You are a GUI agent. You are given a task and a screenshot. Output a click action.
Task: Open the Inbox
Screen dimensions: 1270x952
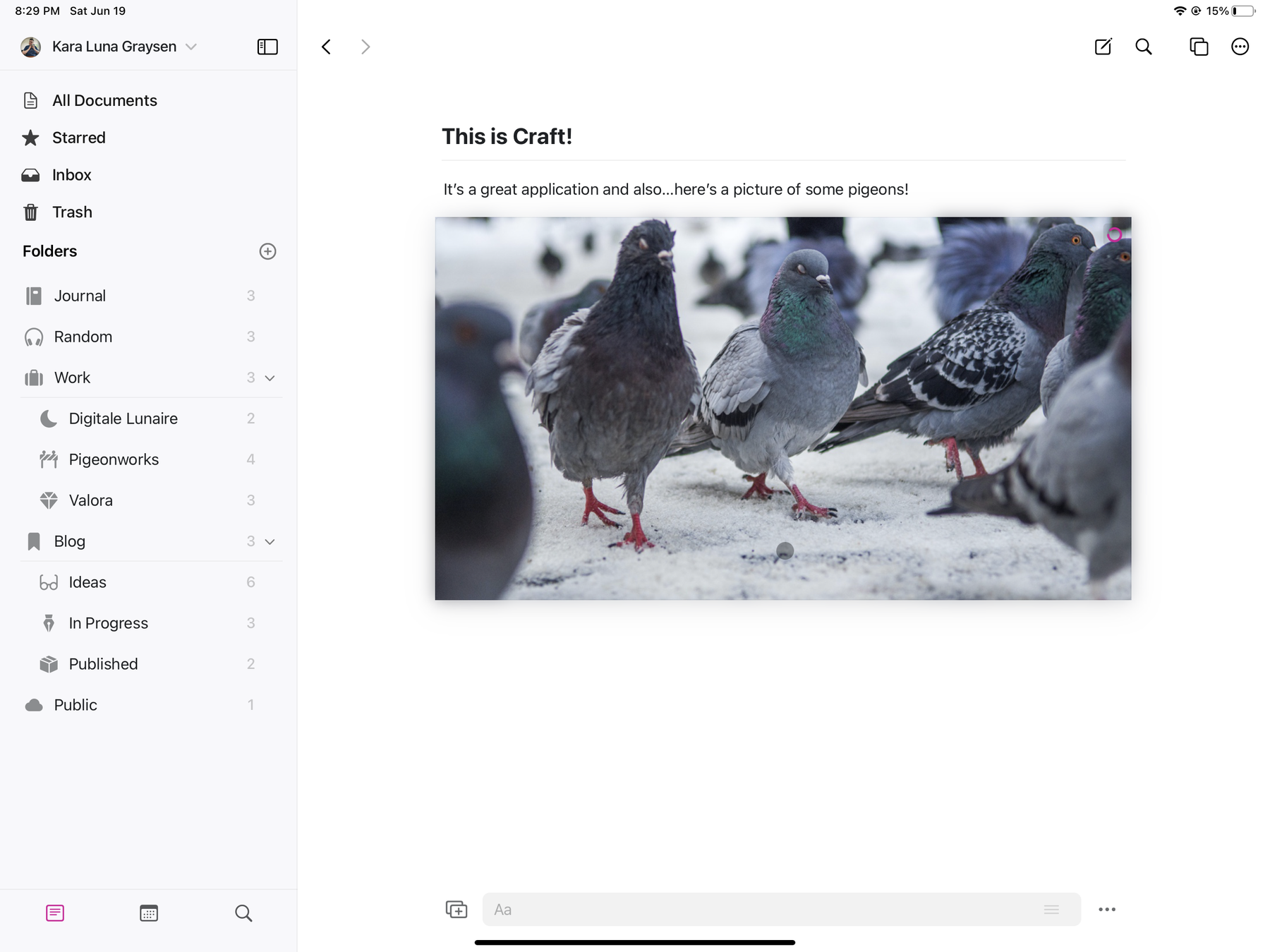(71, 175)
